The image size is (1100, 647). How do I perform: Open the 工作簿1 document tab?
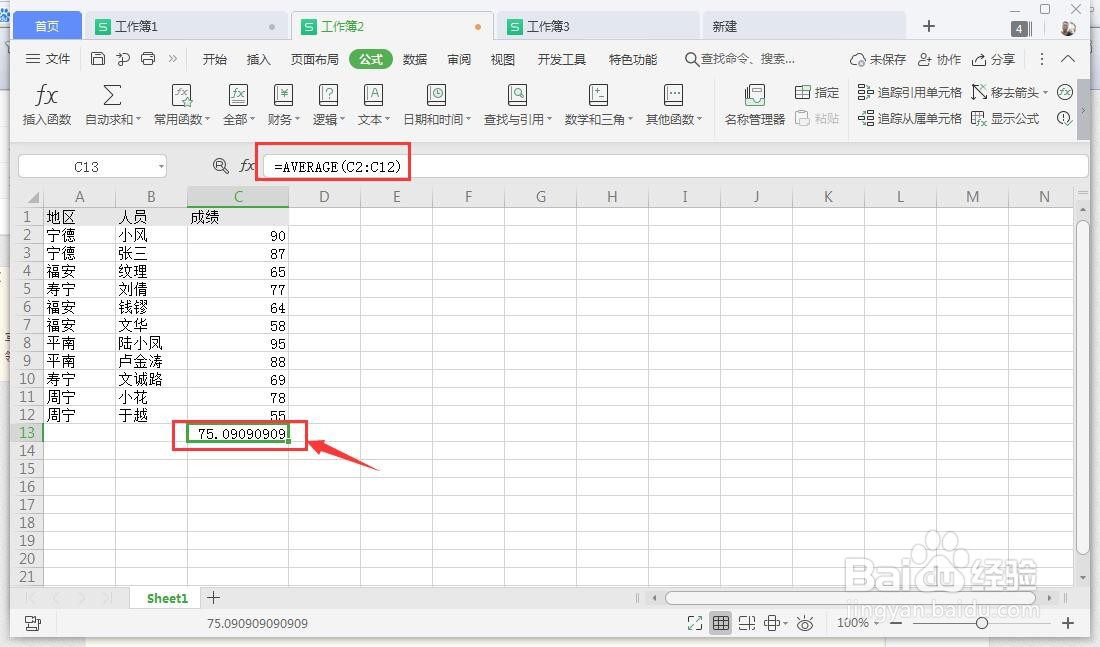point(186,27)
